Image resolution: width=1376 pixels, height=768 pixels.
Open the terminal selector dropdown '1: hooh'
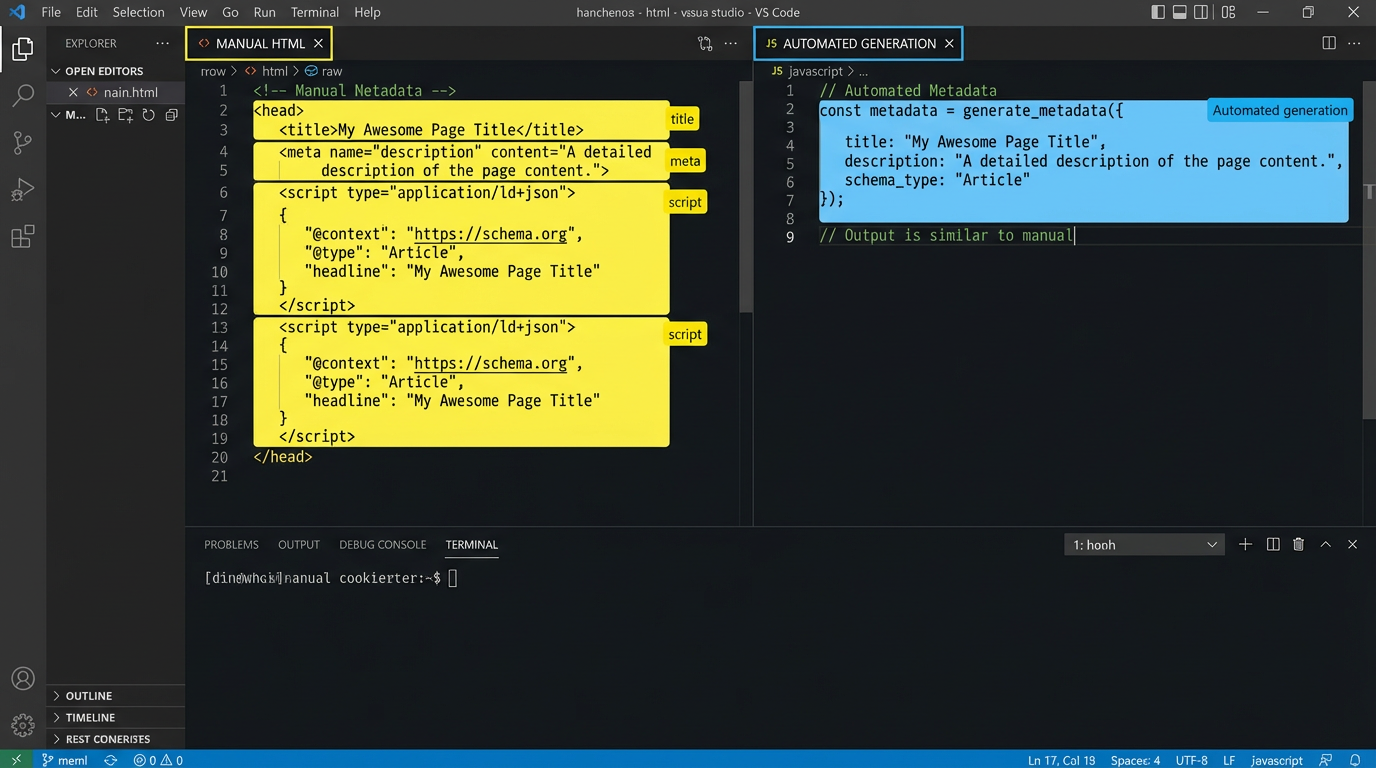pos(1144,544)
